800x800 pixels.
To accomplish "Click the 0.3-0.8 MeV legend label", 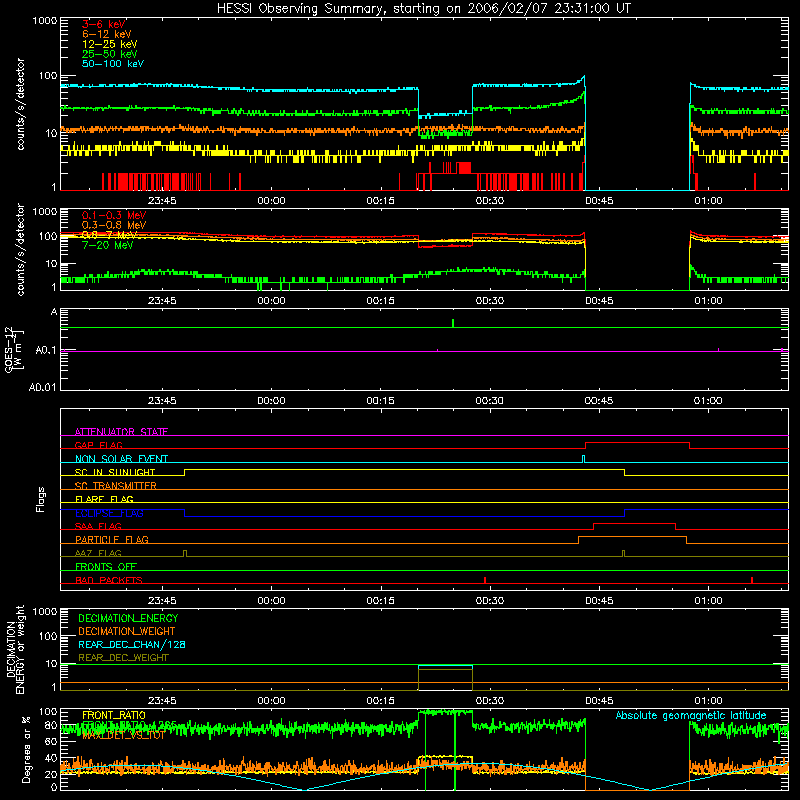I will (x=114, y=225).
